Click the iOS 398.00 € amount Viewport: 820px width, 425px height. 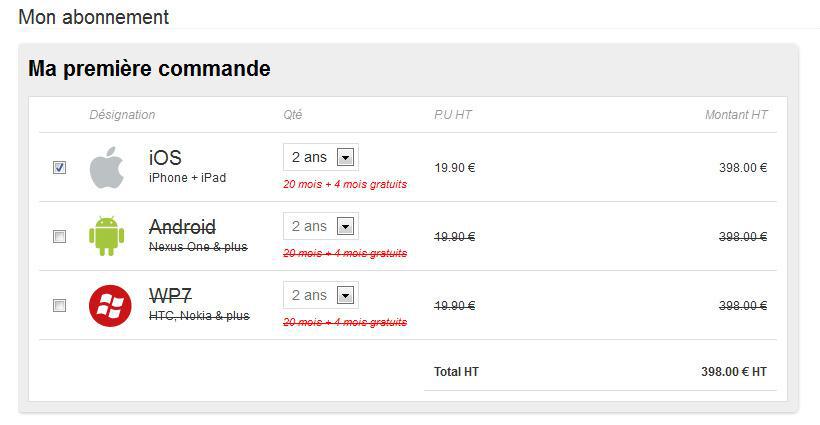[x=742, y=168]
